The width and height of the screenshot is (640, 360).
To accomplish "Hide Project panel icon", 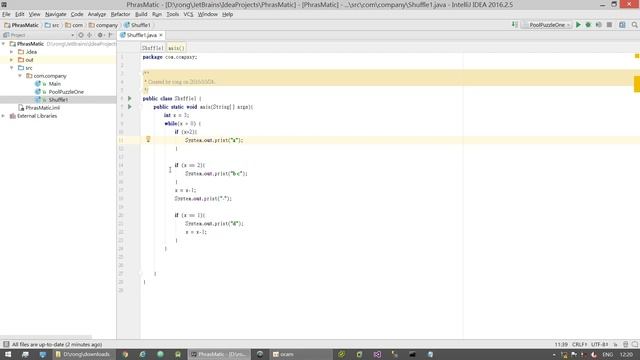I will tap(110, 35).
